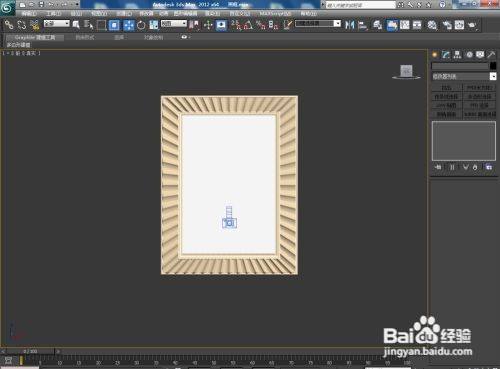Click the Edit Named Selection Sets icon
Viewport: 500px width, 369px height.
tap(288, 25)
